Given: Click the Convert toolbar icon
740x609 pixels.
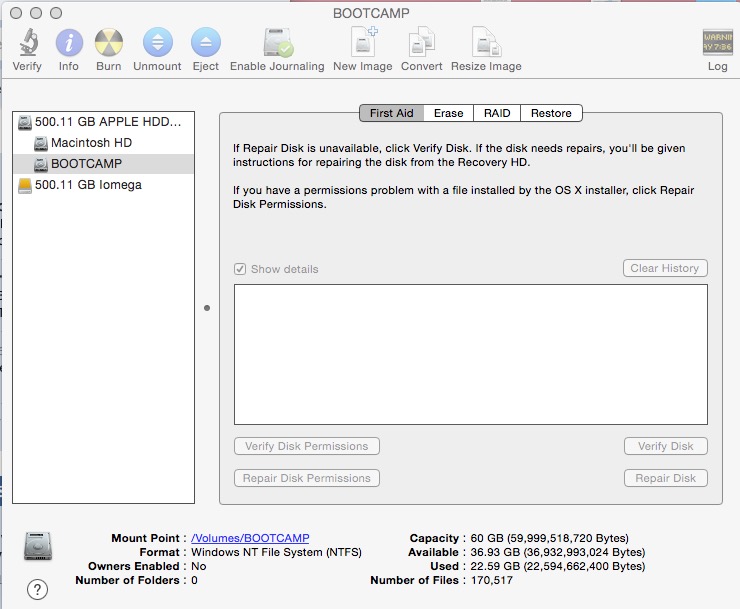Looking at the screenshot, I should pyautogui.click(x=421, y=42).
